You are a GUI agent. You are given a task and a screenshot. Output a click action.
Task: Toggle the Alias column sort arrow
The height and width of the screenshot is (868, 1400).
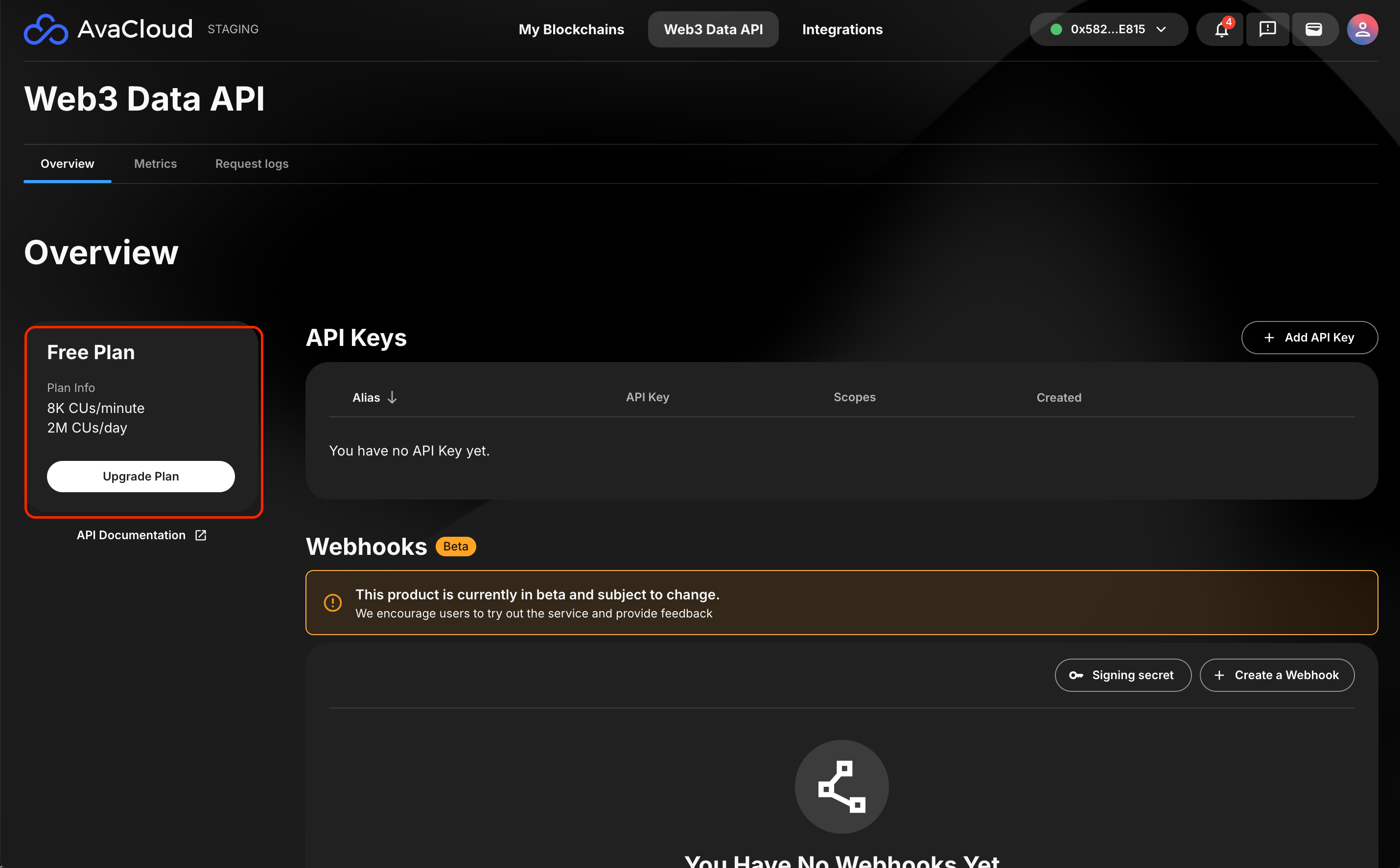392,397
